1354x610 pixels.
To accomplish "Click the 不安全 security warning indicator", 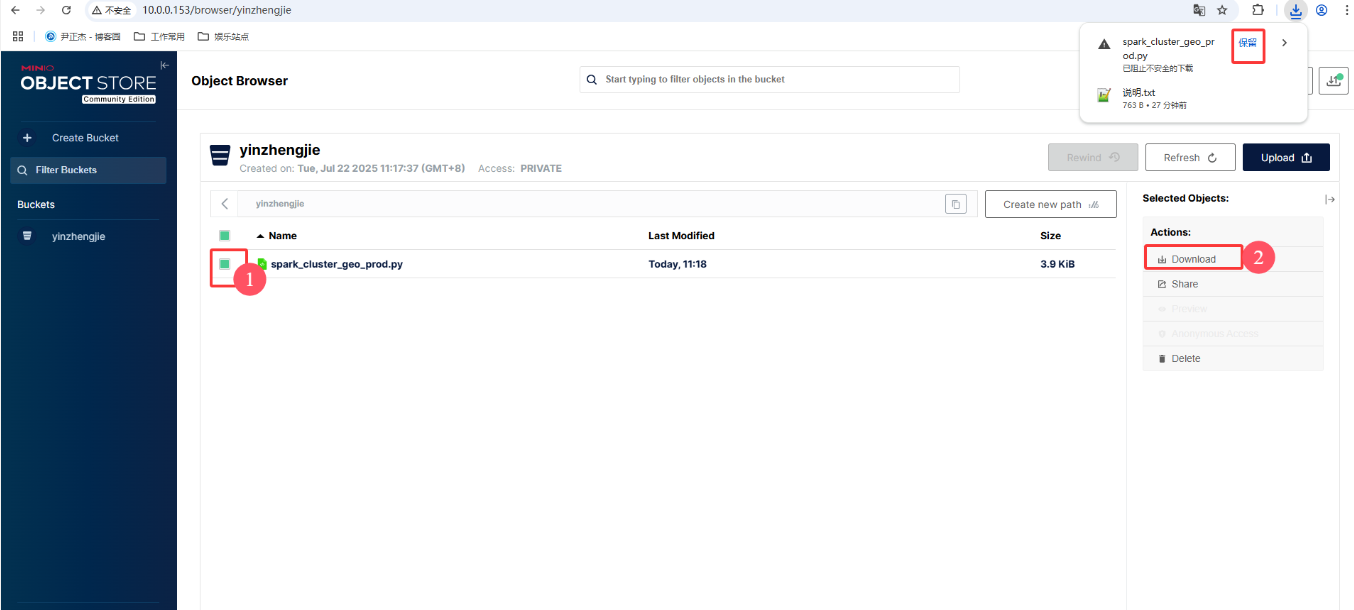I will pyautogui.click(x=112, y=10).
